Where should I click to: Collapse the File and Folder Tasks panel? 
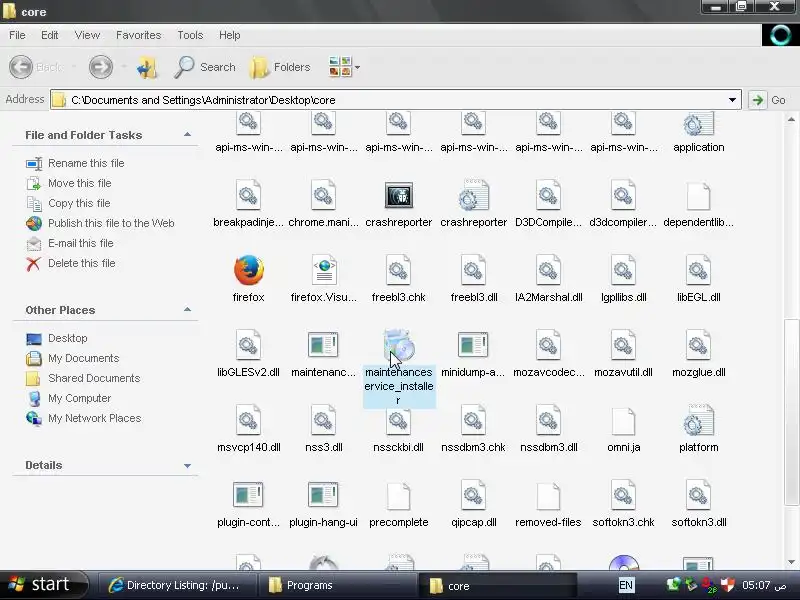187,135
